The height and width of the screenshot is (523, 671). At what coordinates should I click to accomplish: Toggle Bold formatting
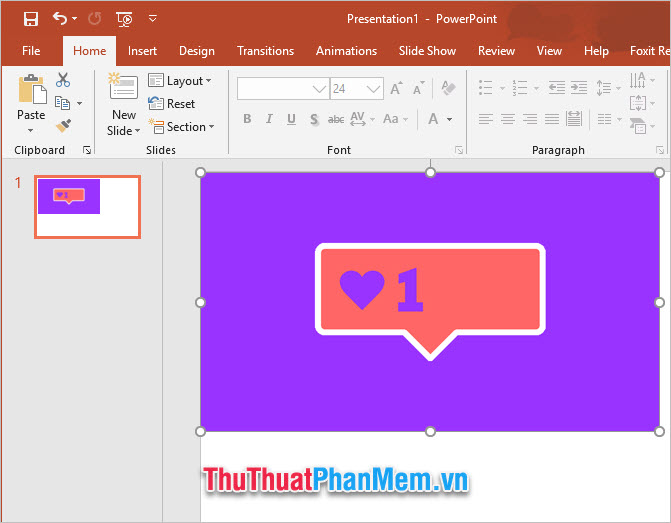[247, 119]
